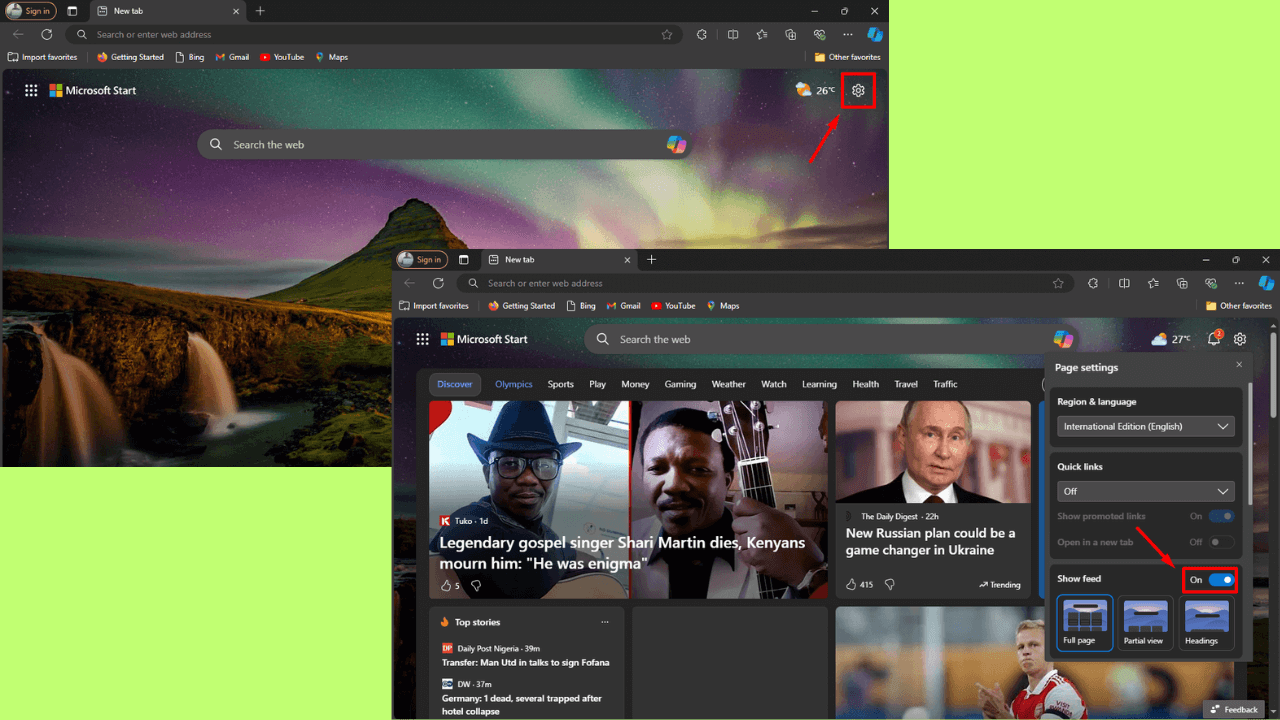Open Settings and more (…) in back window
This screenshot has height=720, width=1280.
[848, 34]
